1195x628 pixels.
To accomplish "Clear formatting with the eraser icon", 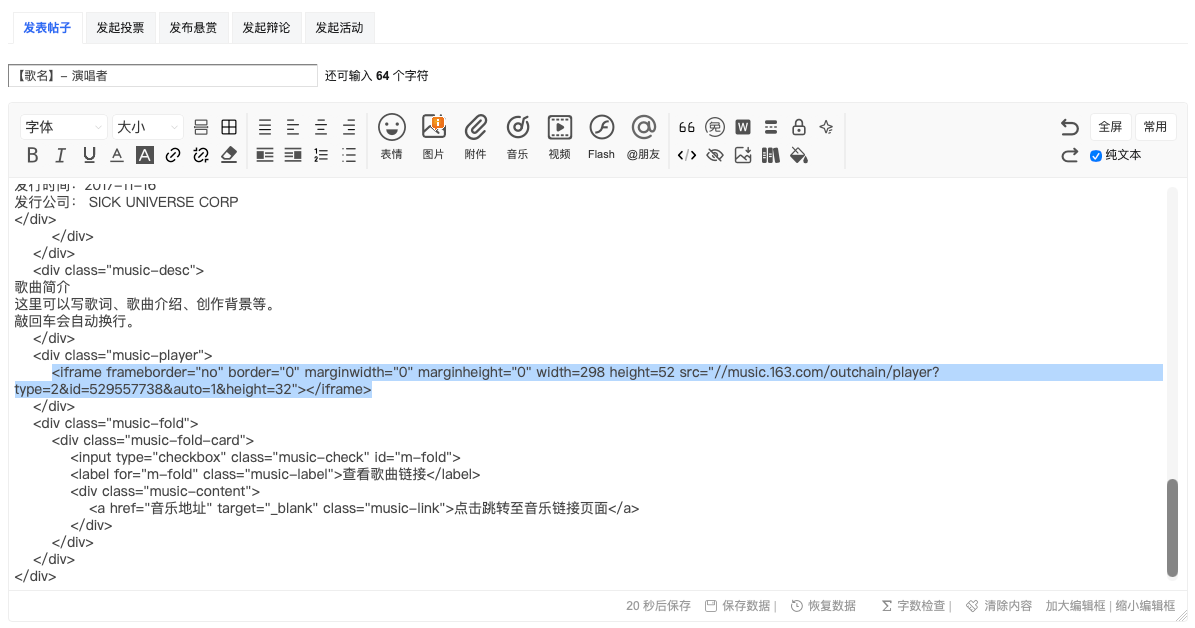I will pyautogui.click(x=229, y=155).
